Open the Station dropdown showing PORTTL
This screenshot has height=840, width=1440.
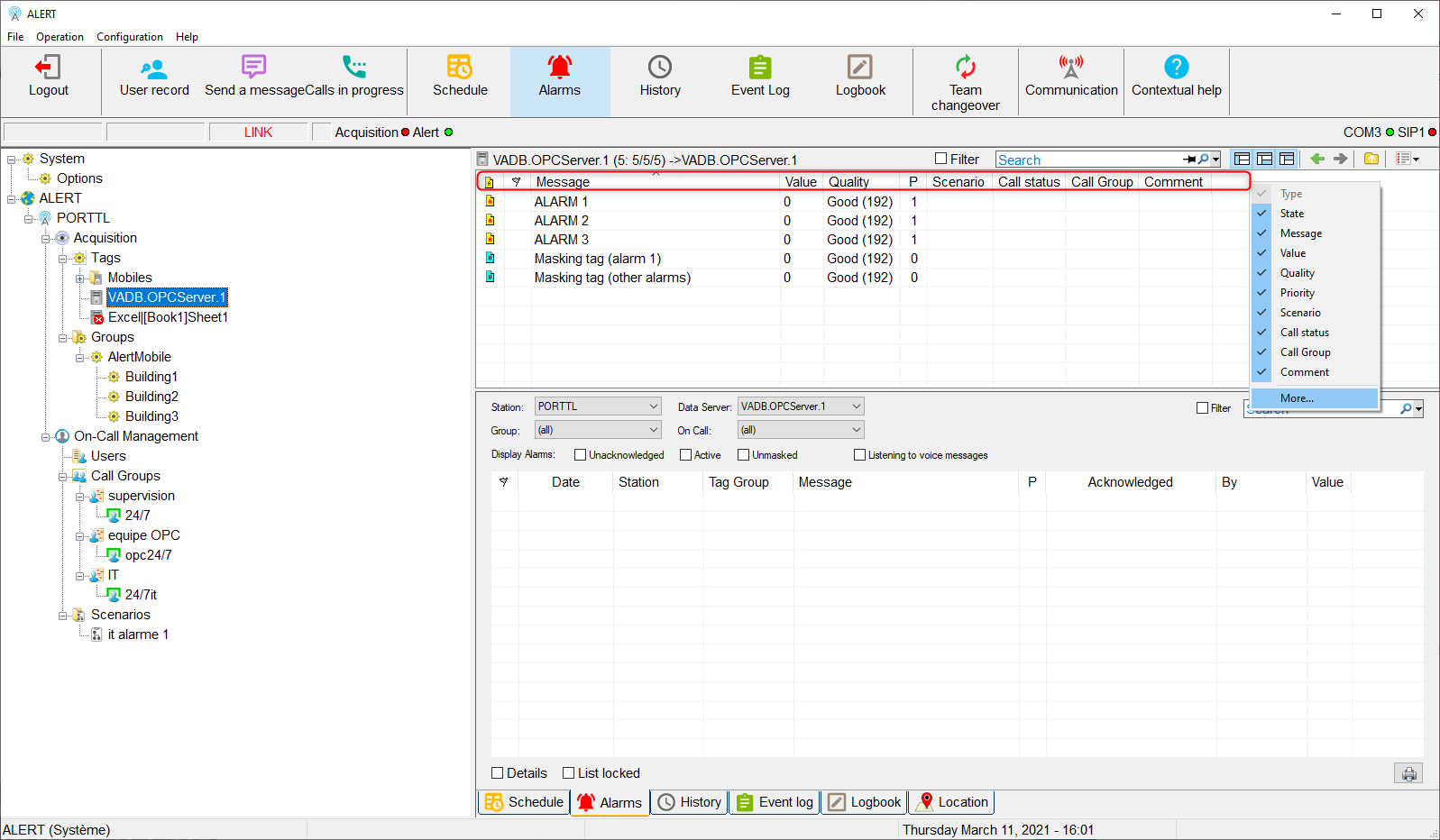(x=598, y=406)
